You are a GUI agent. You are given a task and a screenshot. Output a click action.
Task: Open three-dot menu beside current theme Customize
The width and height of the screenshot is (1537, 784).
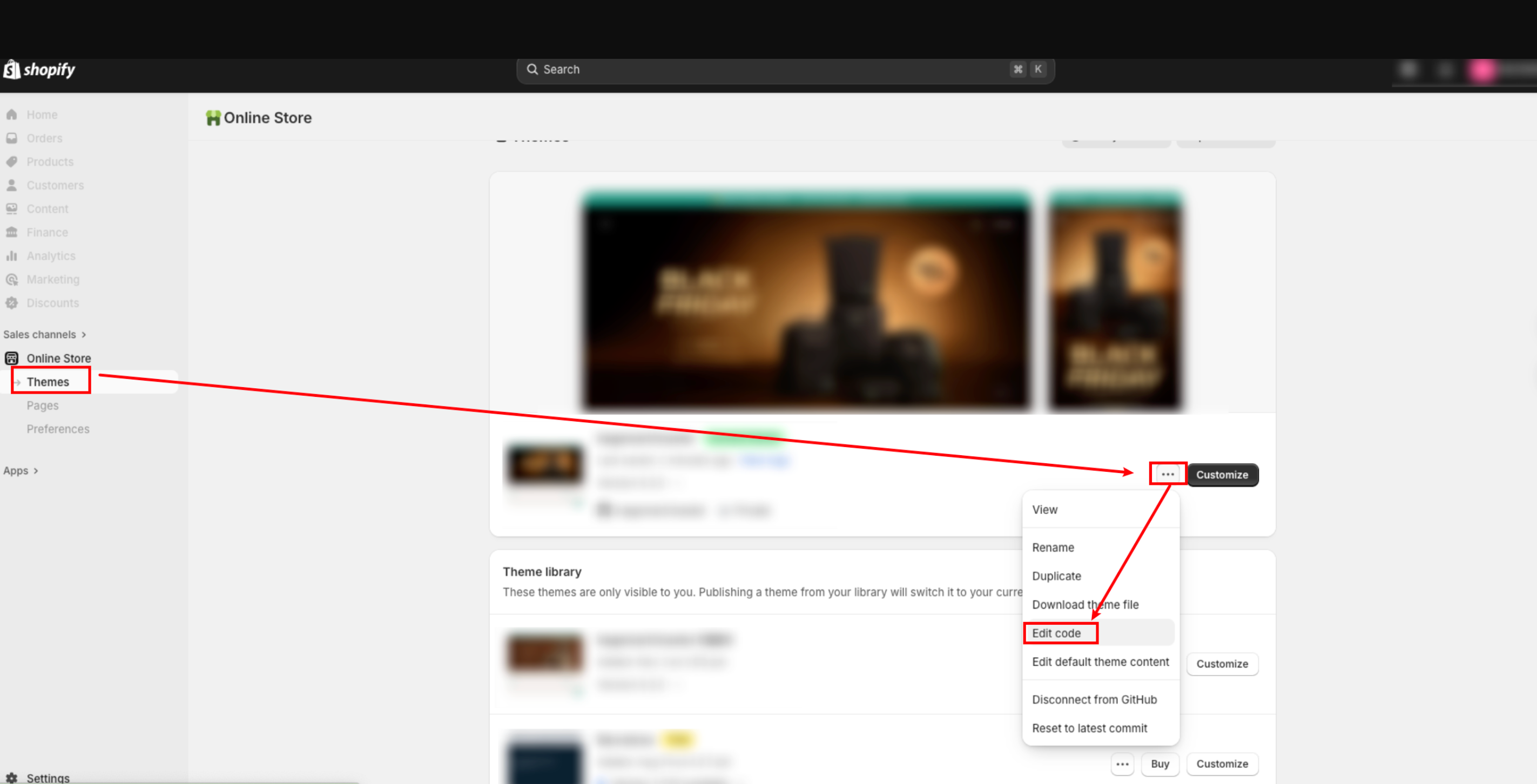tap(1167, 474)
